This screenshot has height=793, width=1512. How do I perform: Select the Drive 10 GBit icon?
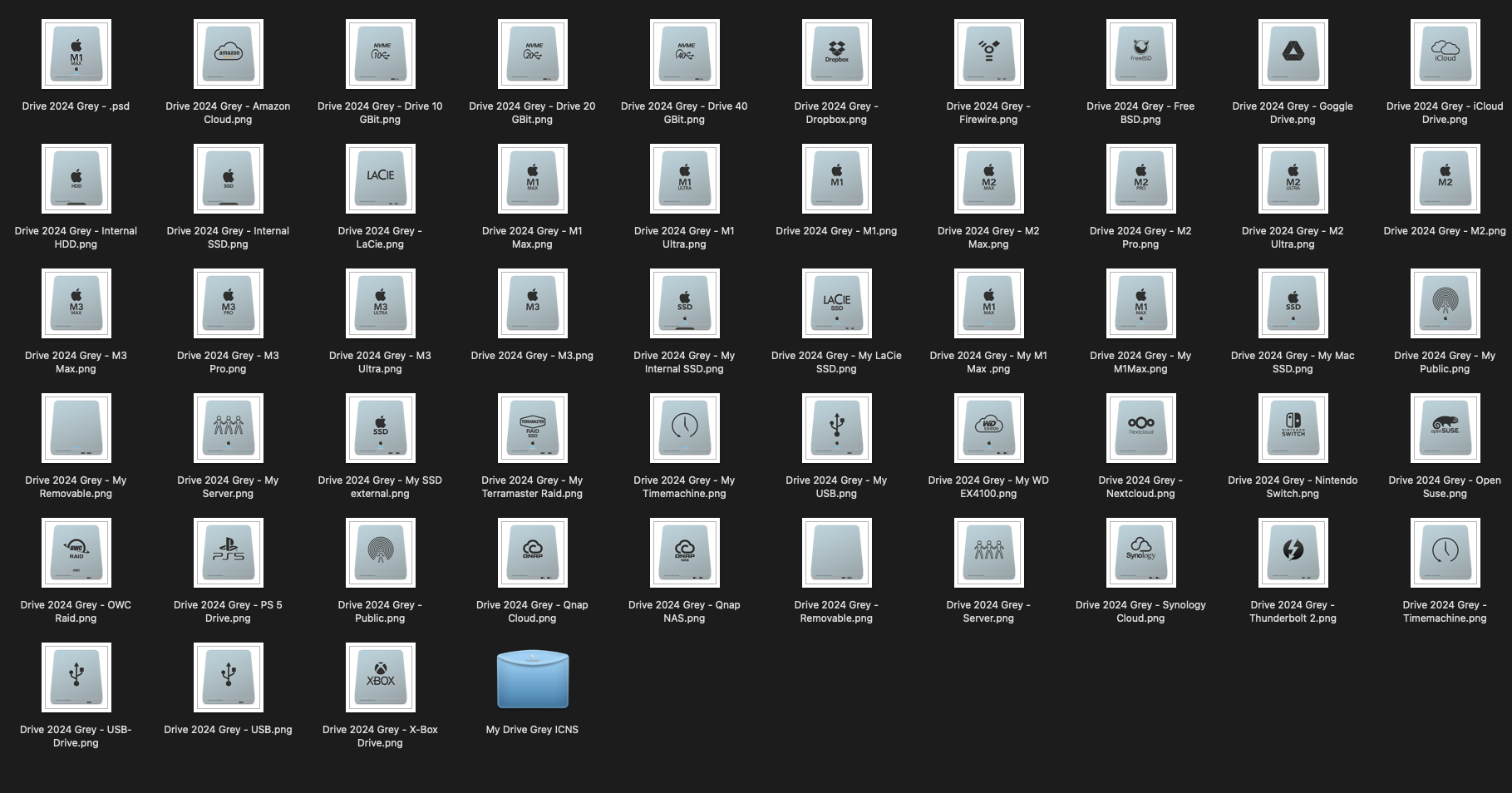click(x=380, y=54)
